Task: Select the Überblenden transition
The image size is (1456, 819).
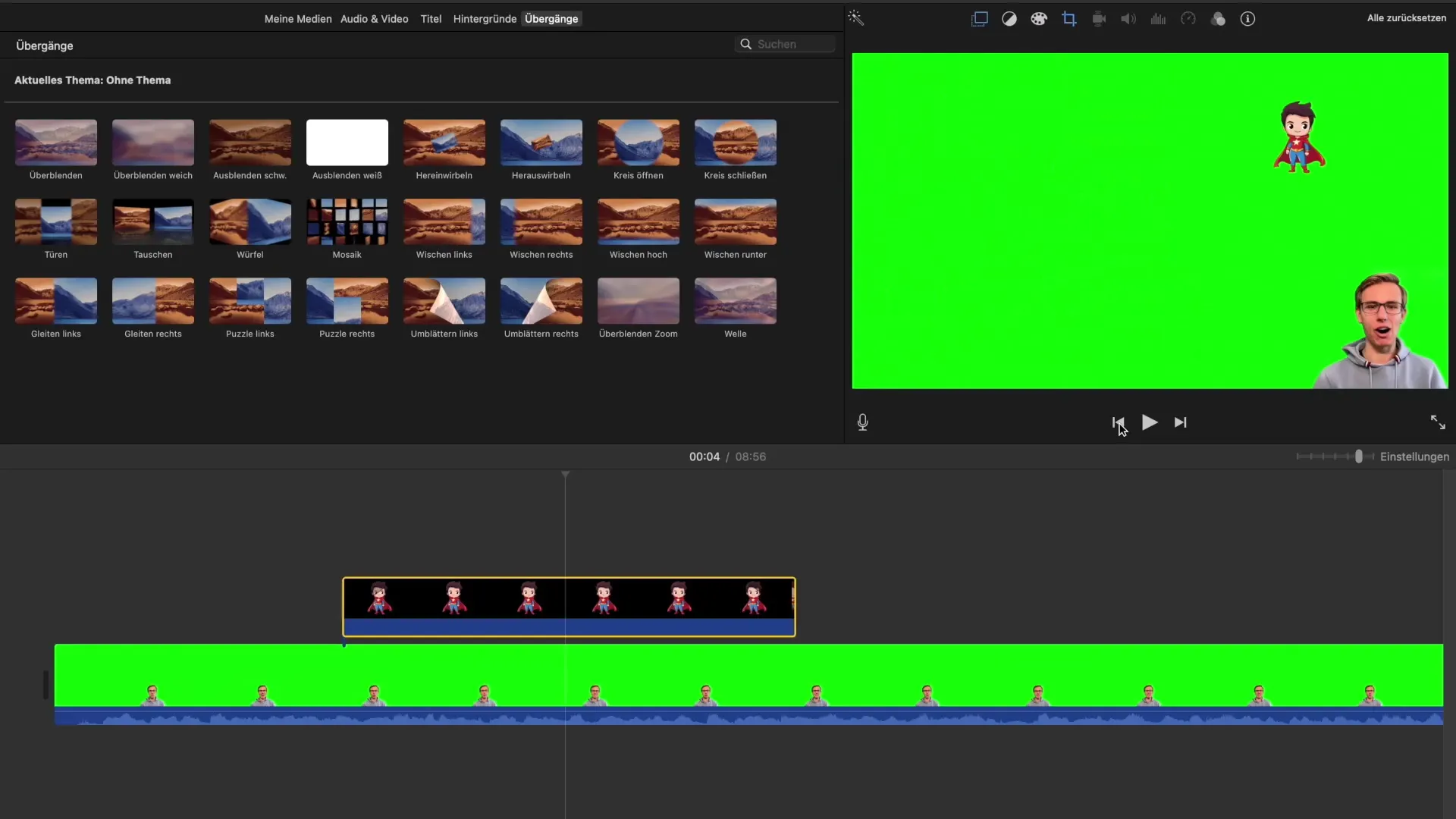Action: click(x=56, y=150)
